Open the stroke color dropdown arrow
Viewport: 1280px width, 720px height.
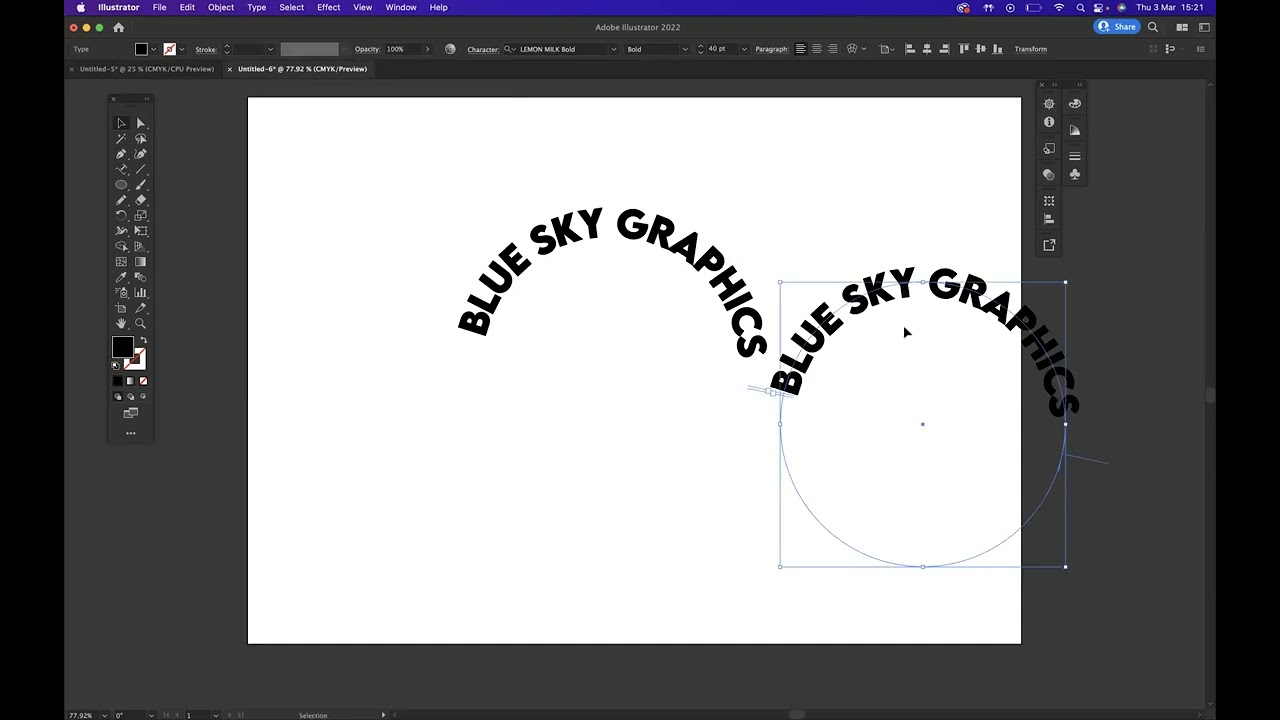181,49
